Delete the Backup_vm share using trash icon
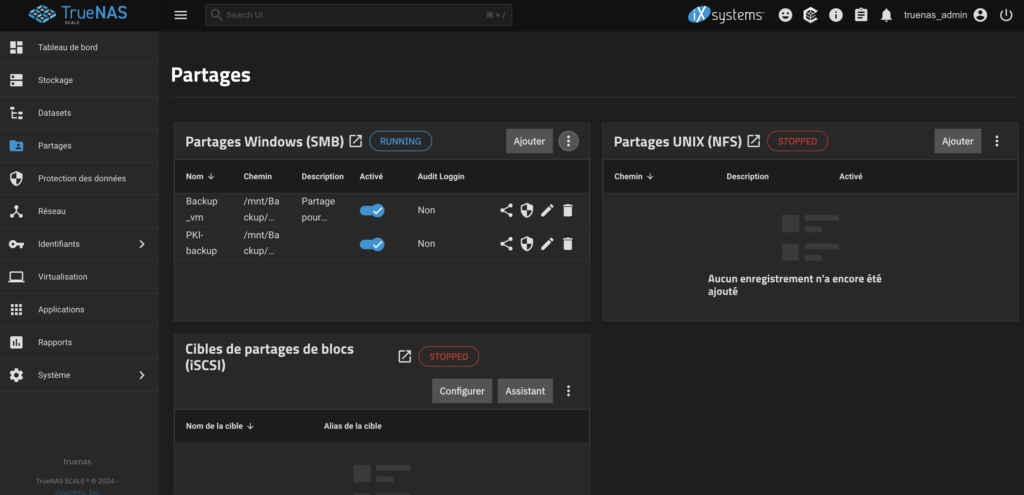The image size is (1024, 495). click(568, 211)
